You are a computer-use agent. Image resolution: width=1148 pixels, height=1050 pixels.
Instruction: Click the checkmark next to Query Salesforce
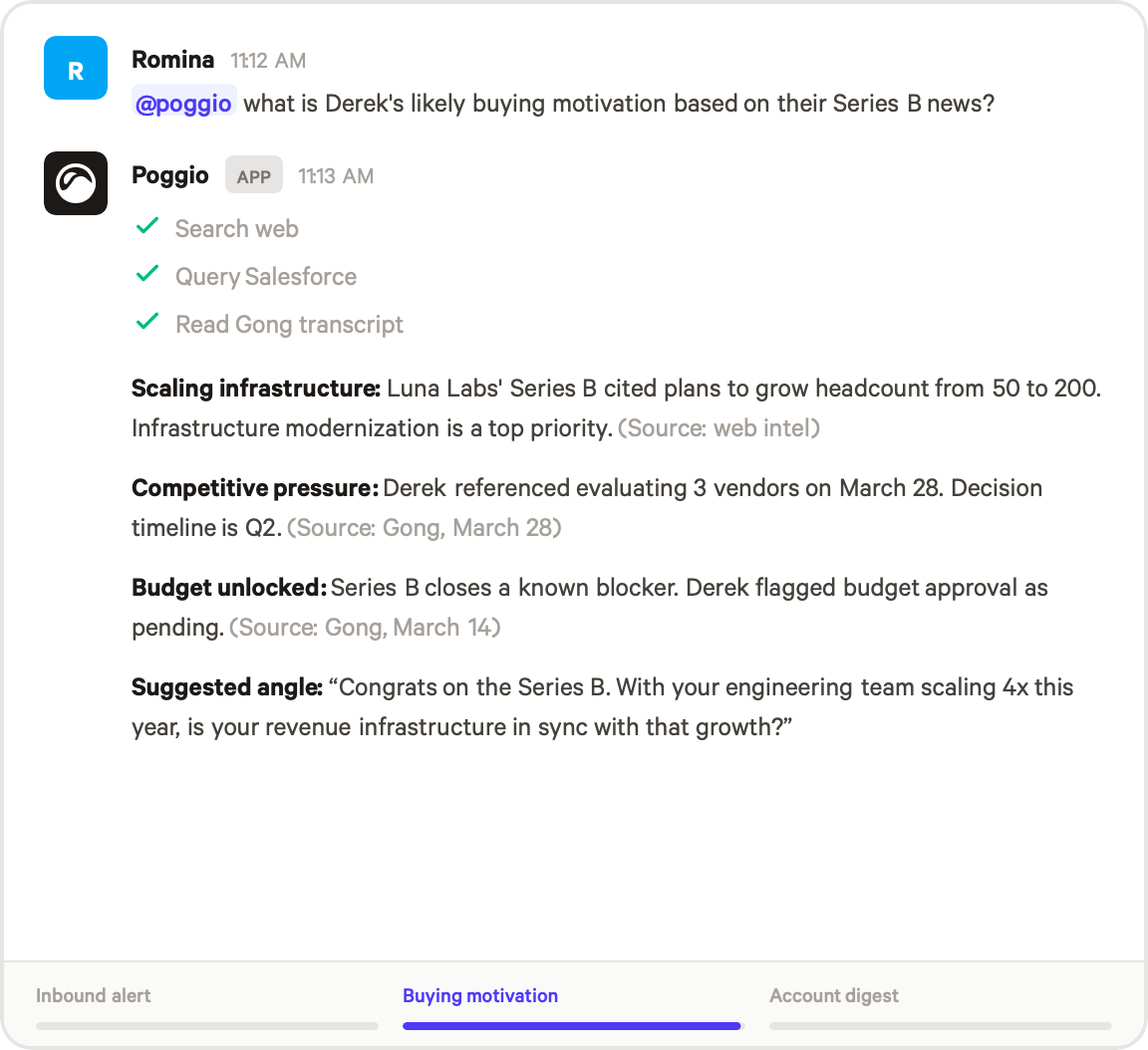point(147,275)
